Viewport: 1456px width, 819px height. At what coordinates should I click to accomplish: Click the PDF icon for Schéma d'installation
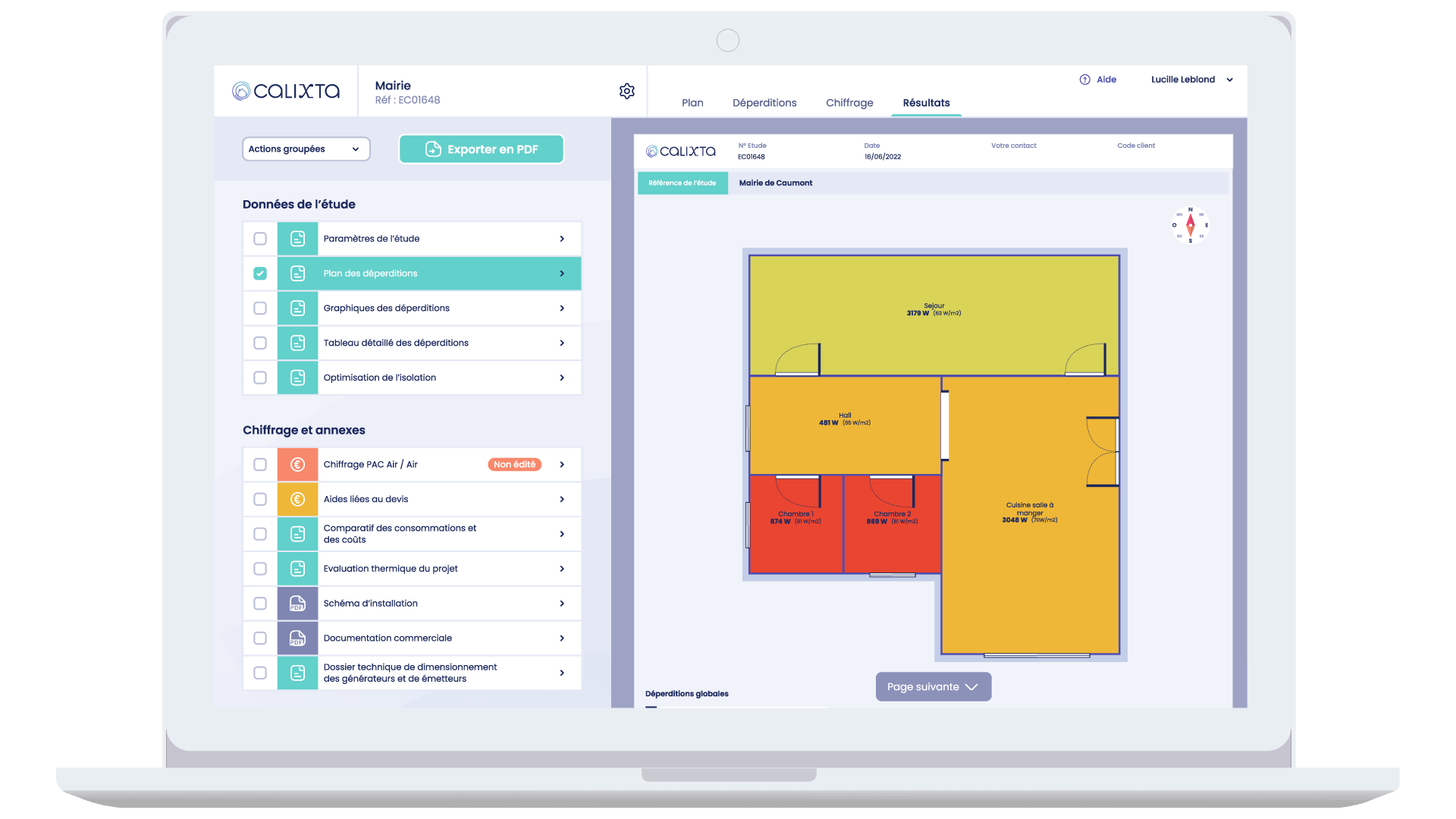pos(297,604)
